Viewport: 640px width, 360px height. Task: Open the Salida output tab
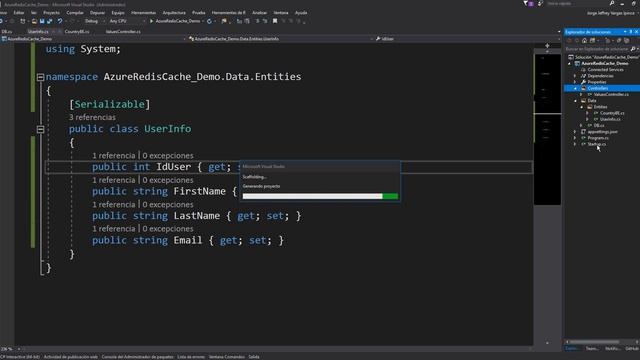(254, 357)
